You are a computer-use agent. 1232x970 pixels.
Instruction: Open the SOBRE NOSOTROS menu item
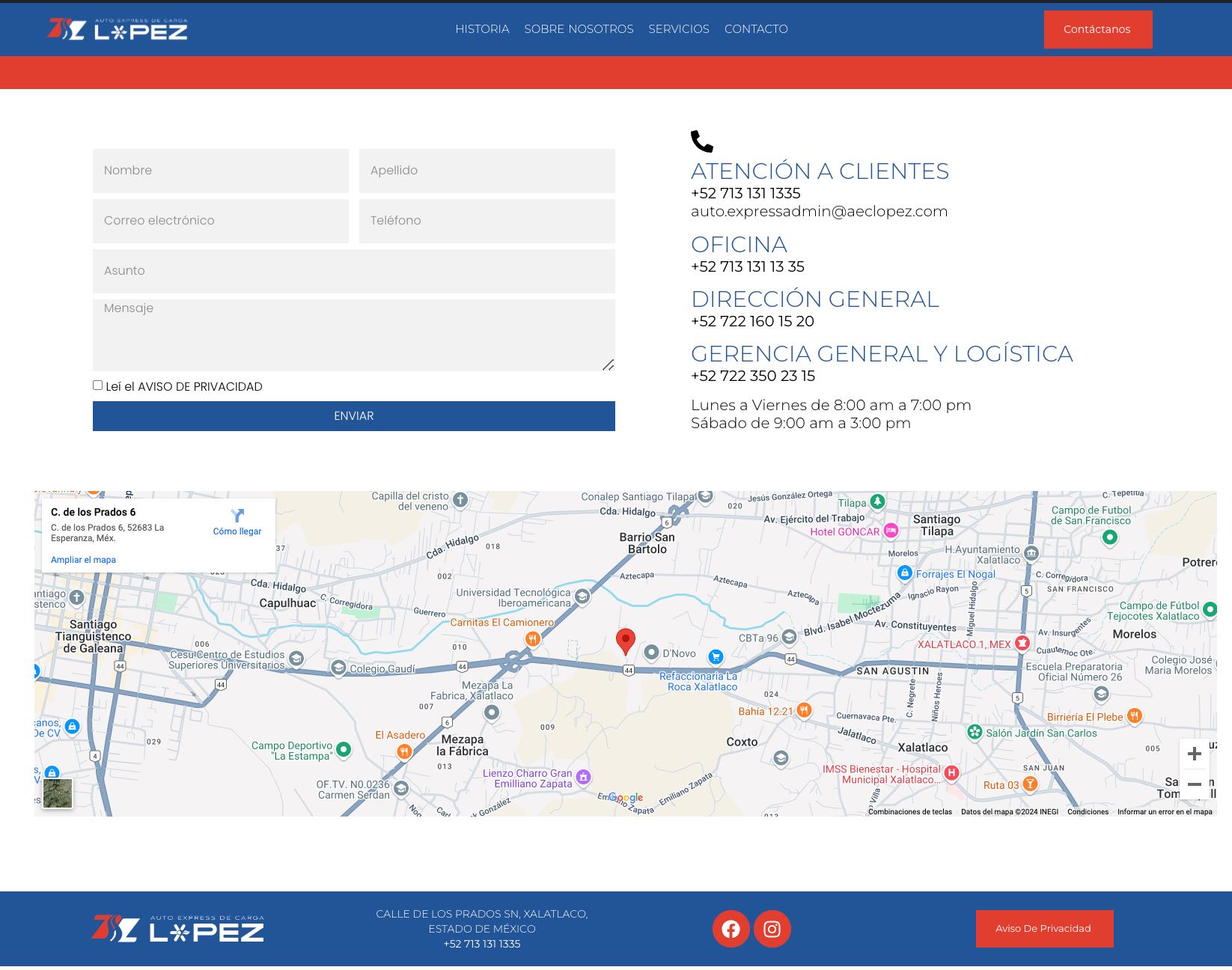[579, 29]
